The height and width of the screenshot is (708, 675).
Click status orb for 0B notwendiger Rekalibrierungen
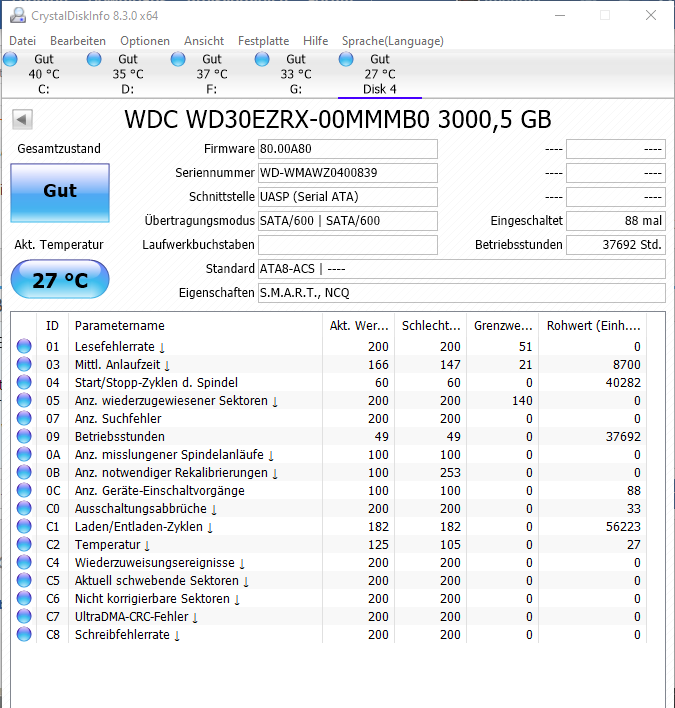tap(24, 472)
